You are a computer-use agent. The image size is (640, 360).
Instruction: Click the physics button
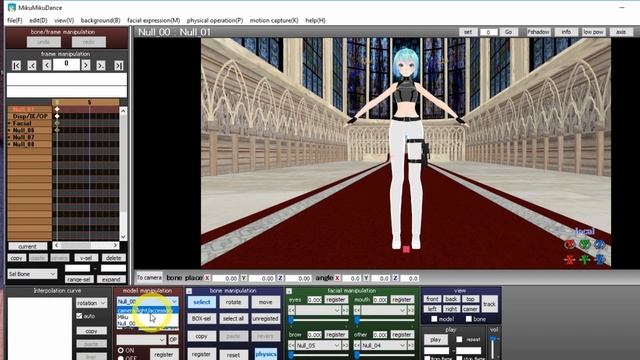pyautogui.click(x=266, y=354)
